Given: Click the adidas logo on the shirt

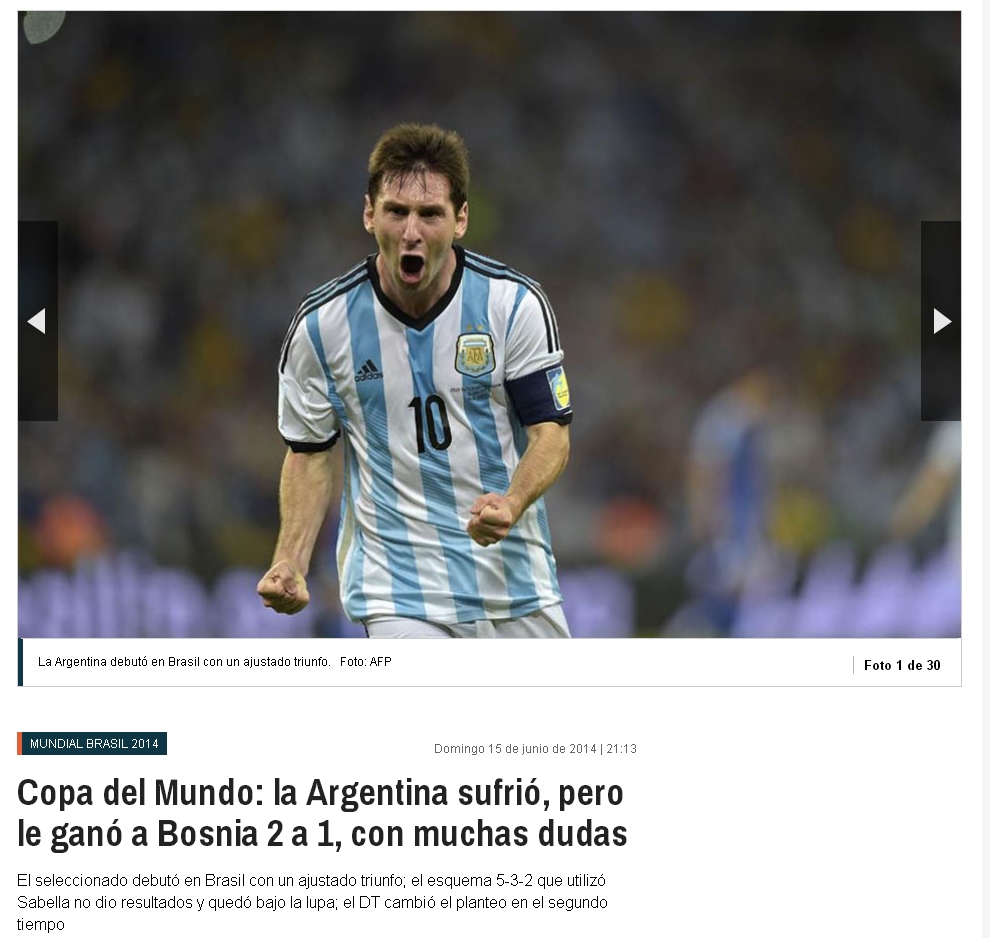Looking at the screenshot, I should coord(369,371).
